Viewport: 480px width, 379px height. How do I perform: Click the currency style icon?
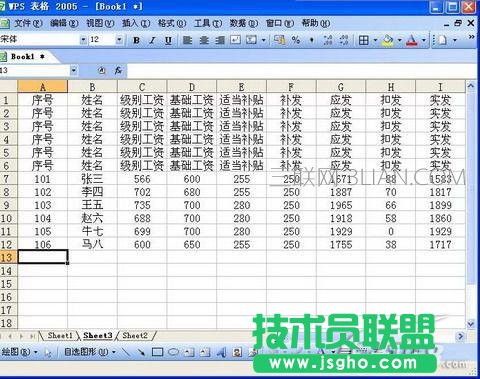pos(279,40)
